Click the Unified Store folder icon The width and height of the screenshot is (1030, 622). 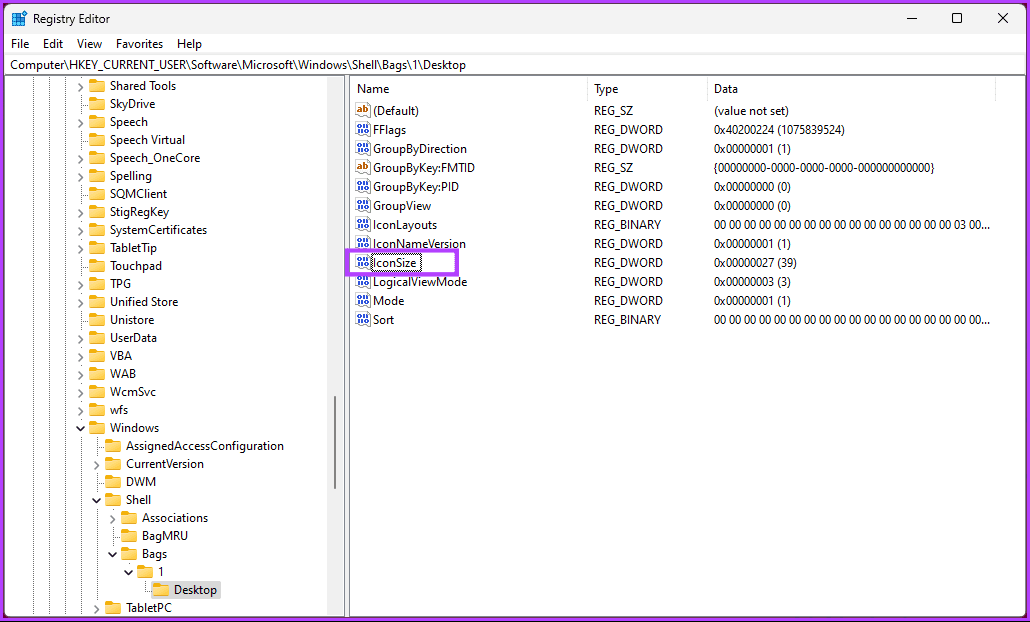(97, 302)
